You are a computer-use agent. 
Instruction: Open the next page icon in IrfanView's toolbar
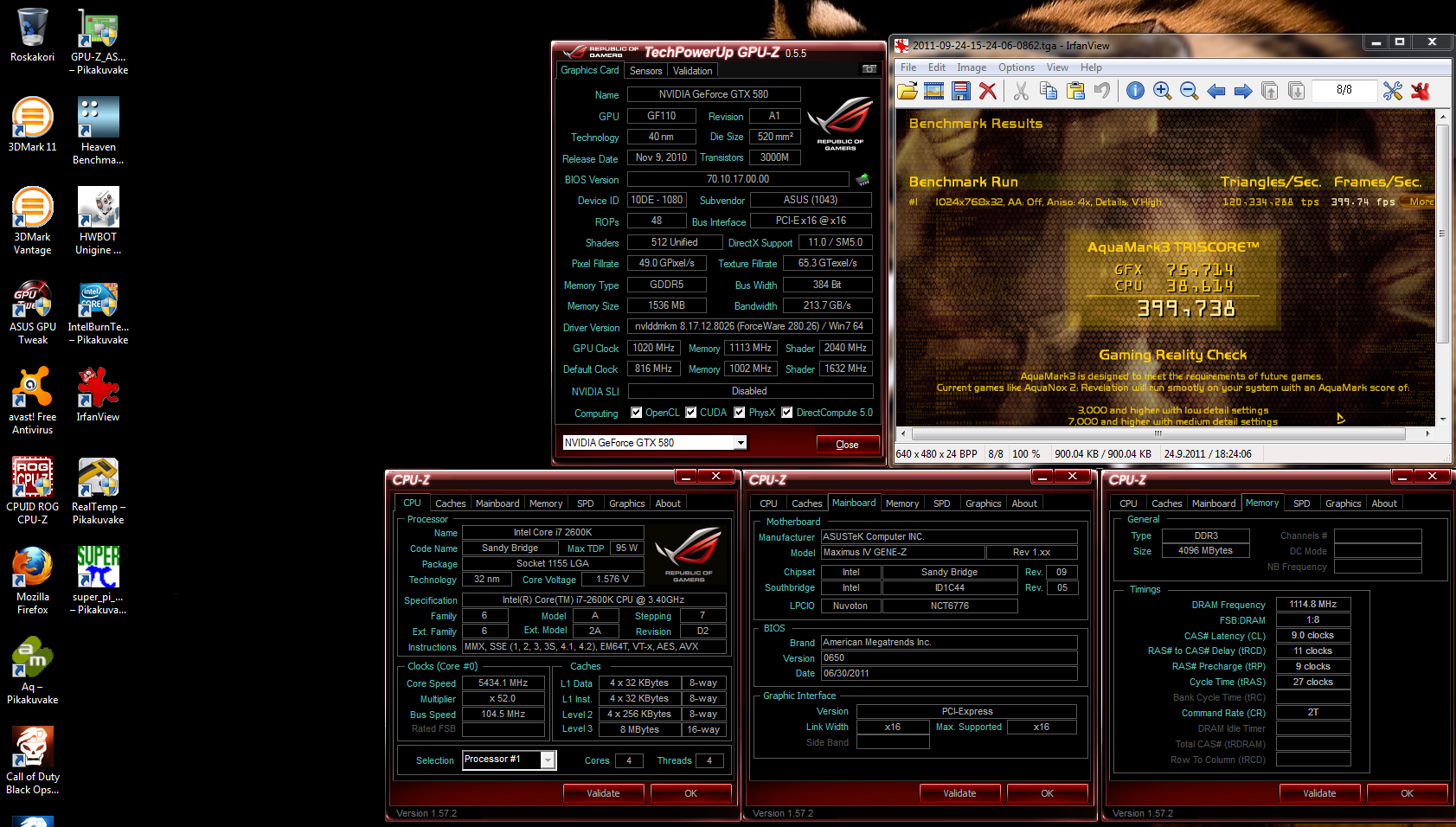click(x=1297, y=91)
